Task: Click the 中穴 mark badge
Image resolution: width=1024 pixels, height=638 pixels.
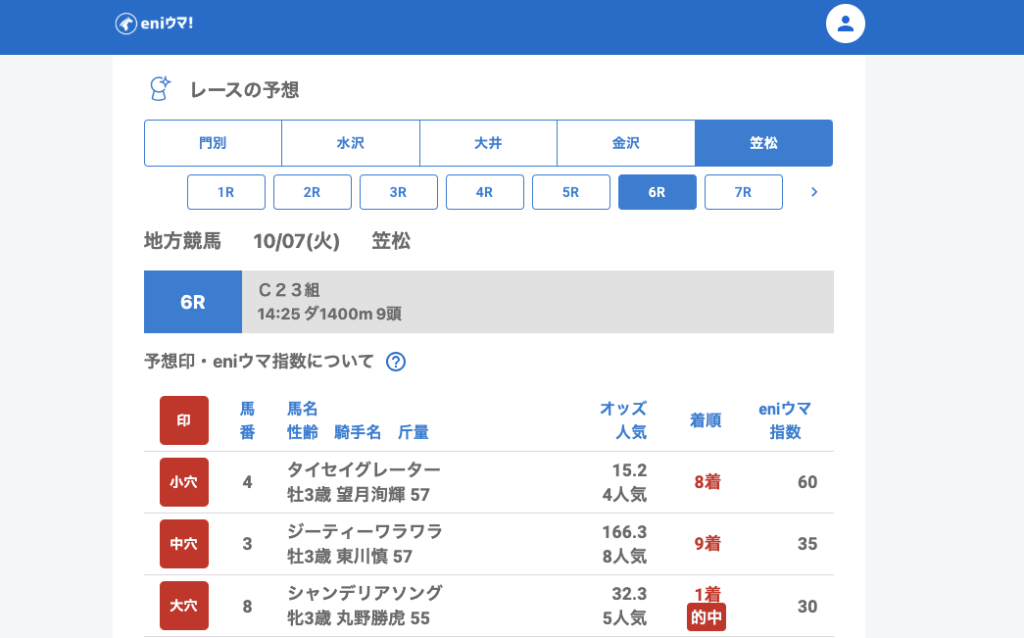Action: [184, 544]
